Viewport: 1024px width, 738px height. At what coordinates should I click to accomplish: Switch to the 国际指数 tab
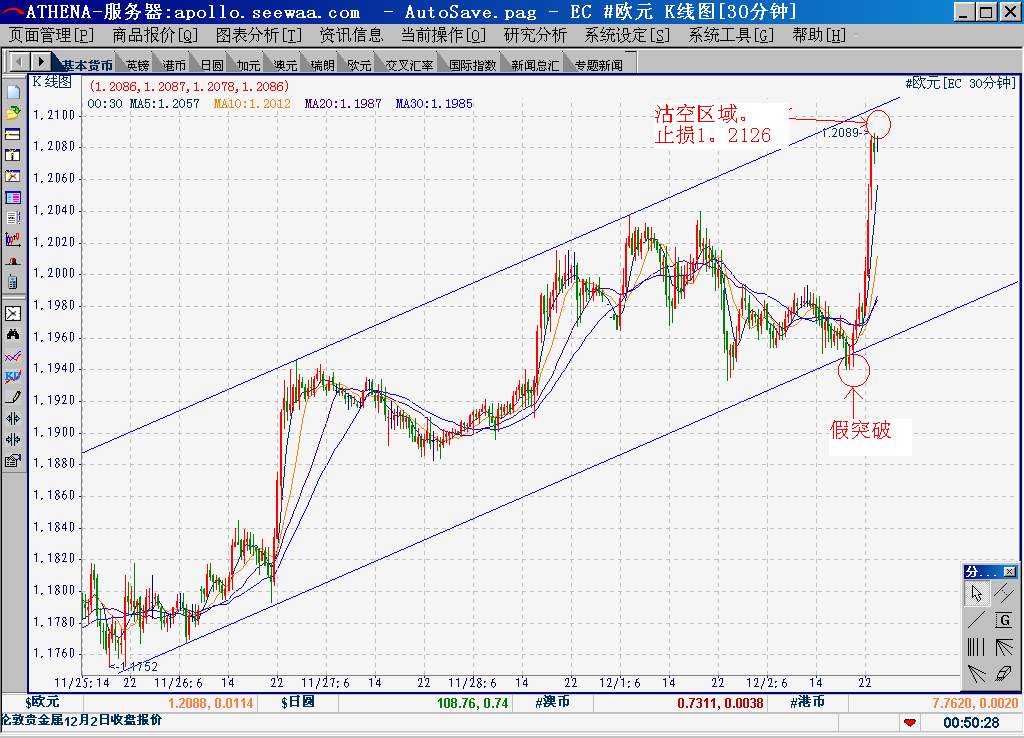coord(473,65)
